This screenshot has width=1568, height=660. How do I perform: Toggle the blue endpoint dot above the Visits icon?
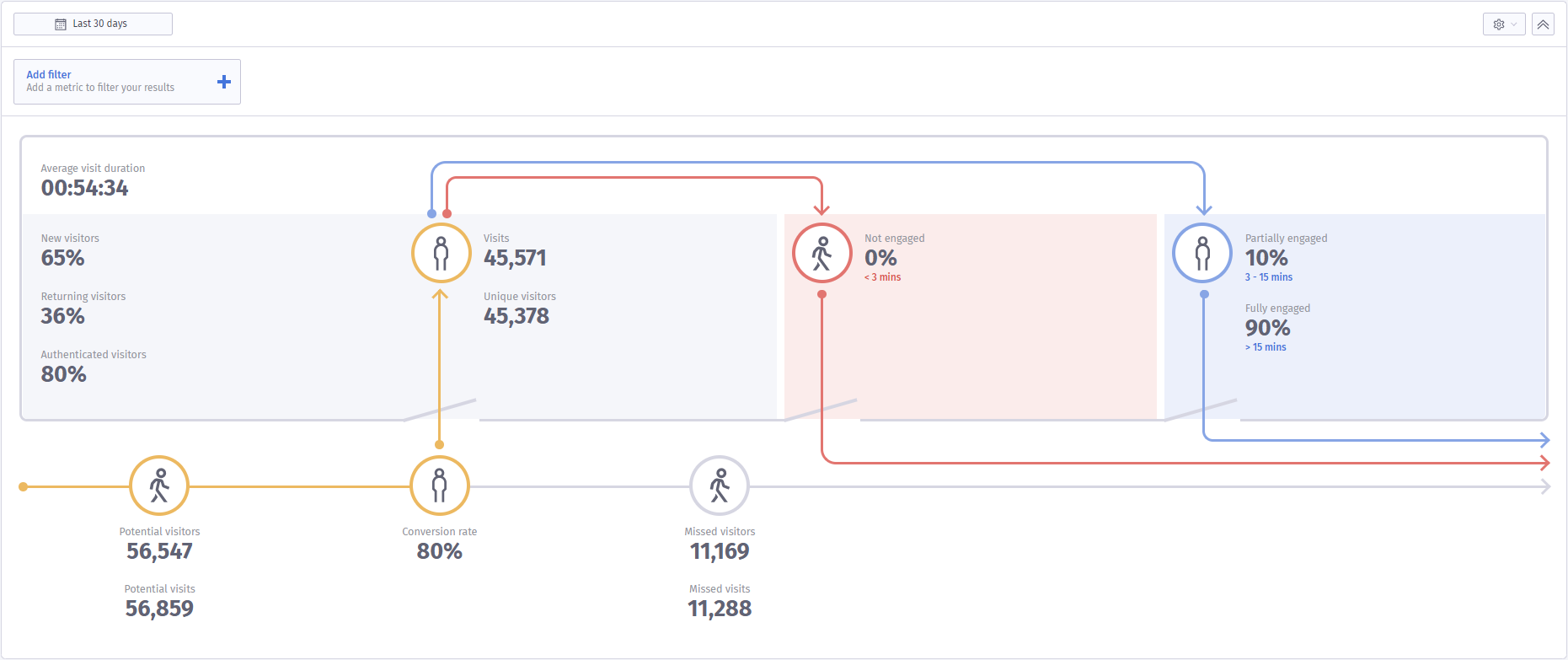tap(432, 213)
